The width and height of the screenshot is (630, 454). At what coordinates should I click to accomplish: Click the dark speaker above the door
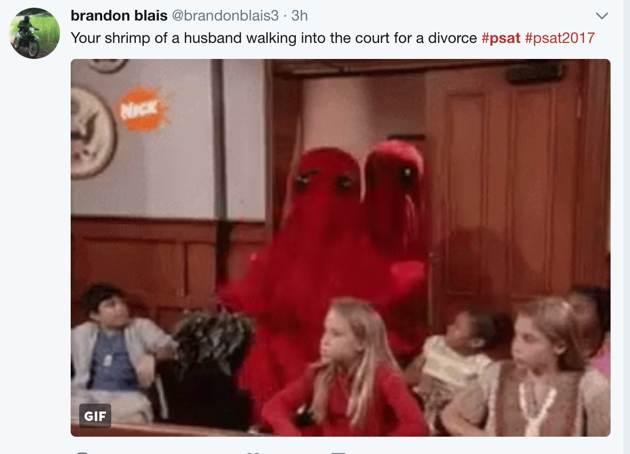click(534, 72)
